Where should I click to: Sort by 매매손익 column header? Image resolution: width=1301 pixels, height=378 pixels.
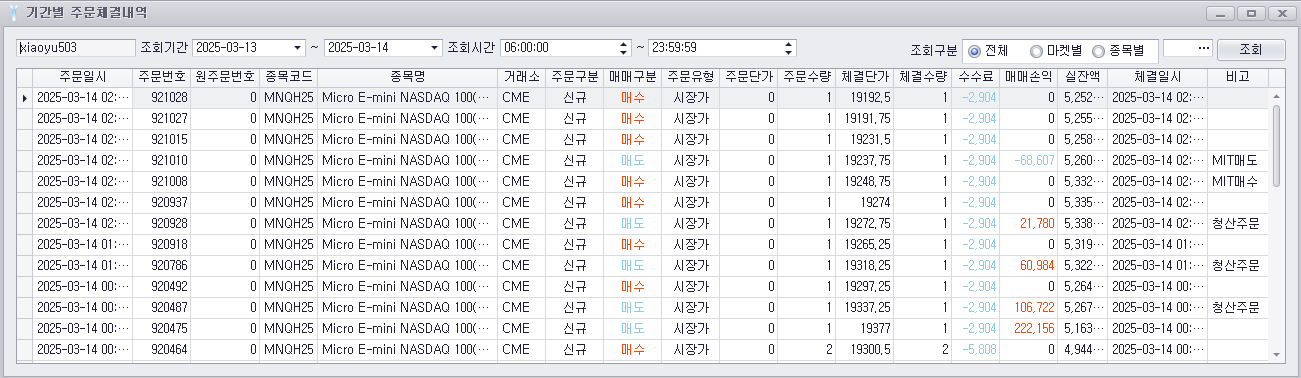click(x=1030, y=77)
